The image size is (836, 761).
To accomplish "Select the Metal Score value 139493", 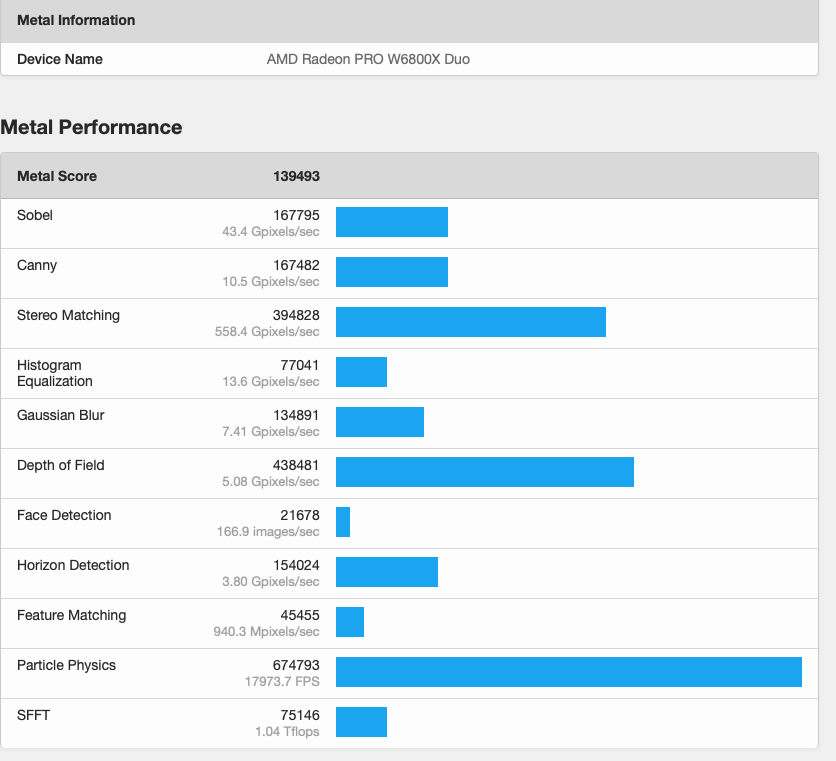I will [x=296, y=177].
